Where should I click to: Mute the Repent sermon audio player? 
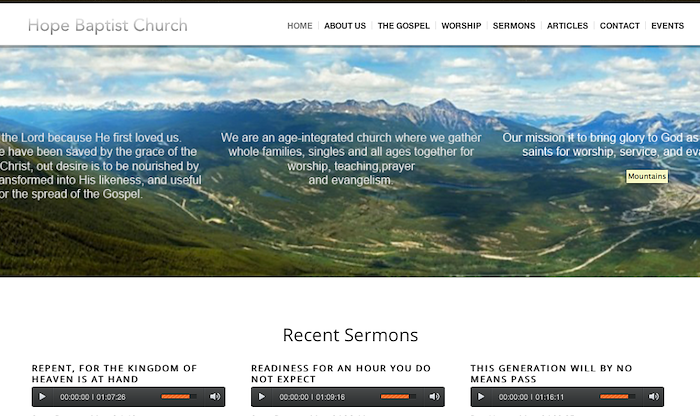click(215, 396)
